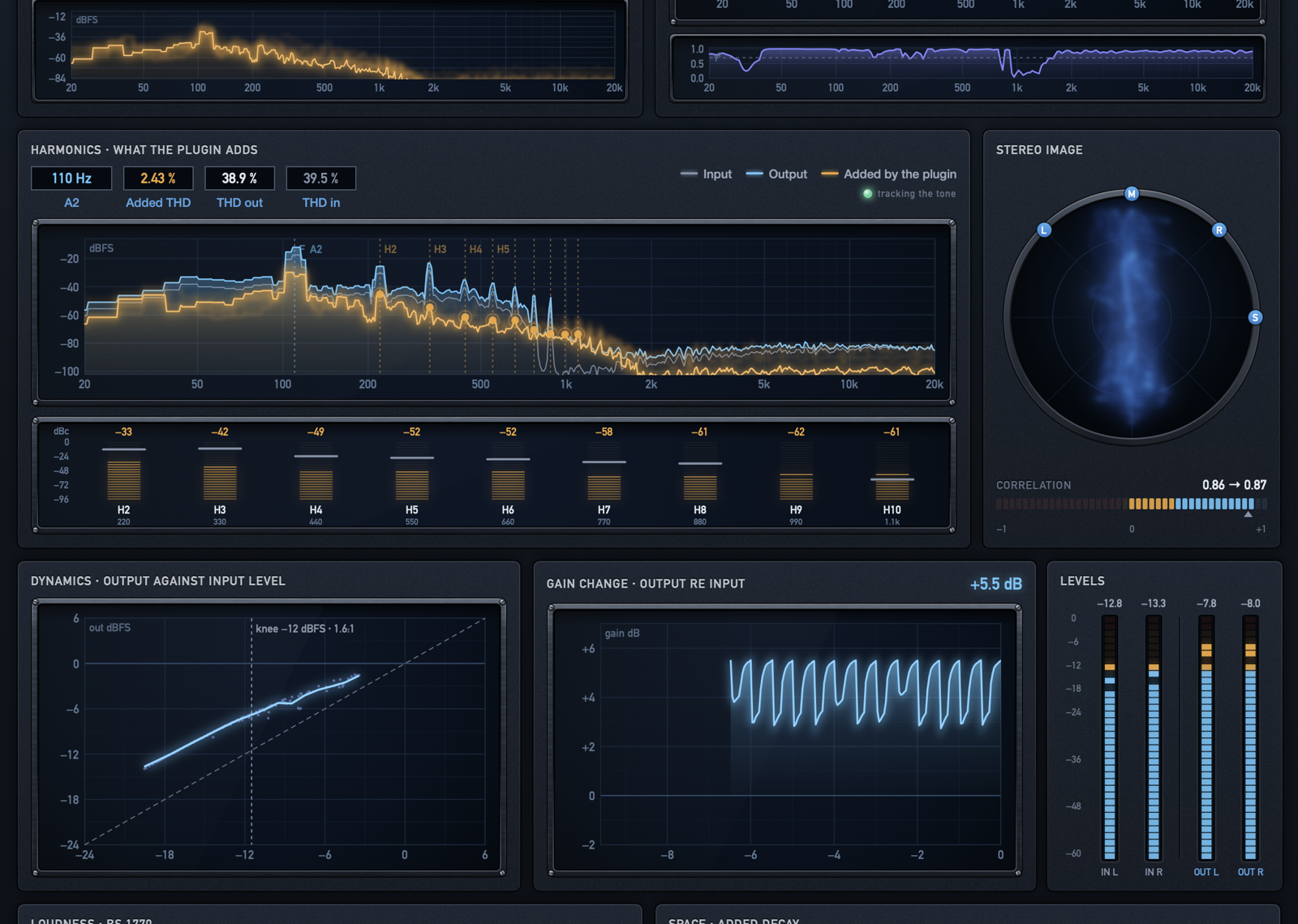Click the L marker on stereo image
The height and width of the screenshot is (924, 1298).
click(x=1044, y=230)
